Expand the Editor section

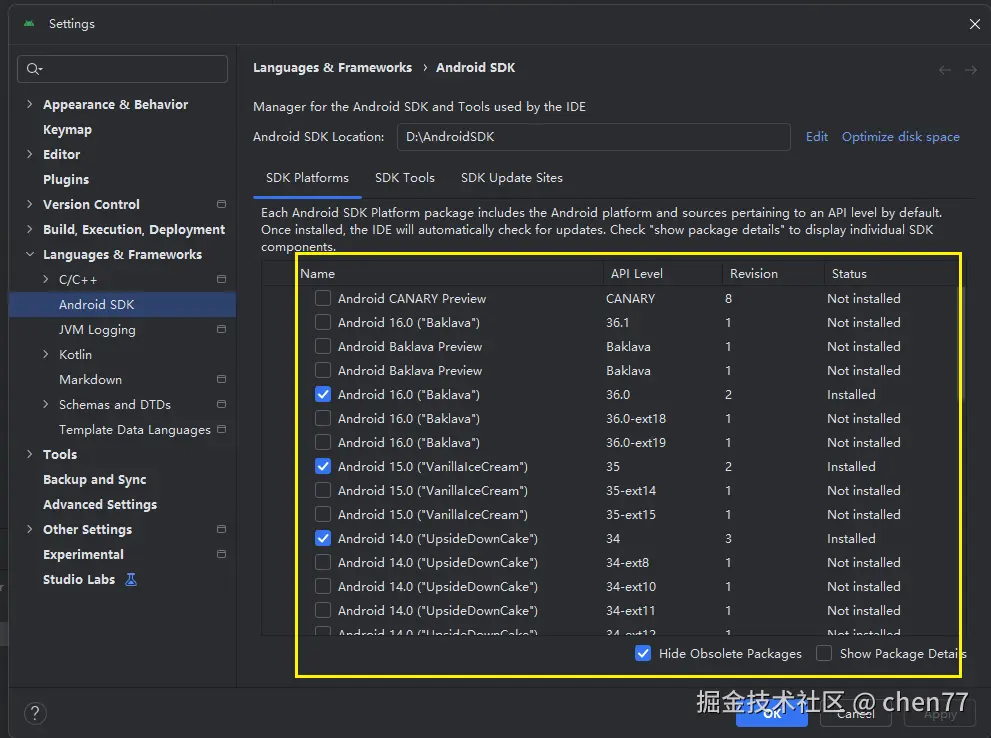(x=29, y=154)
